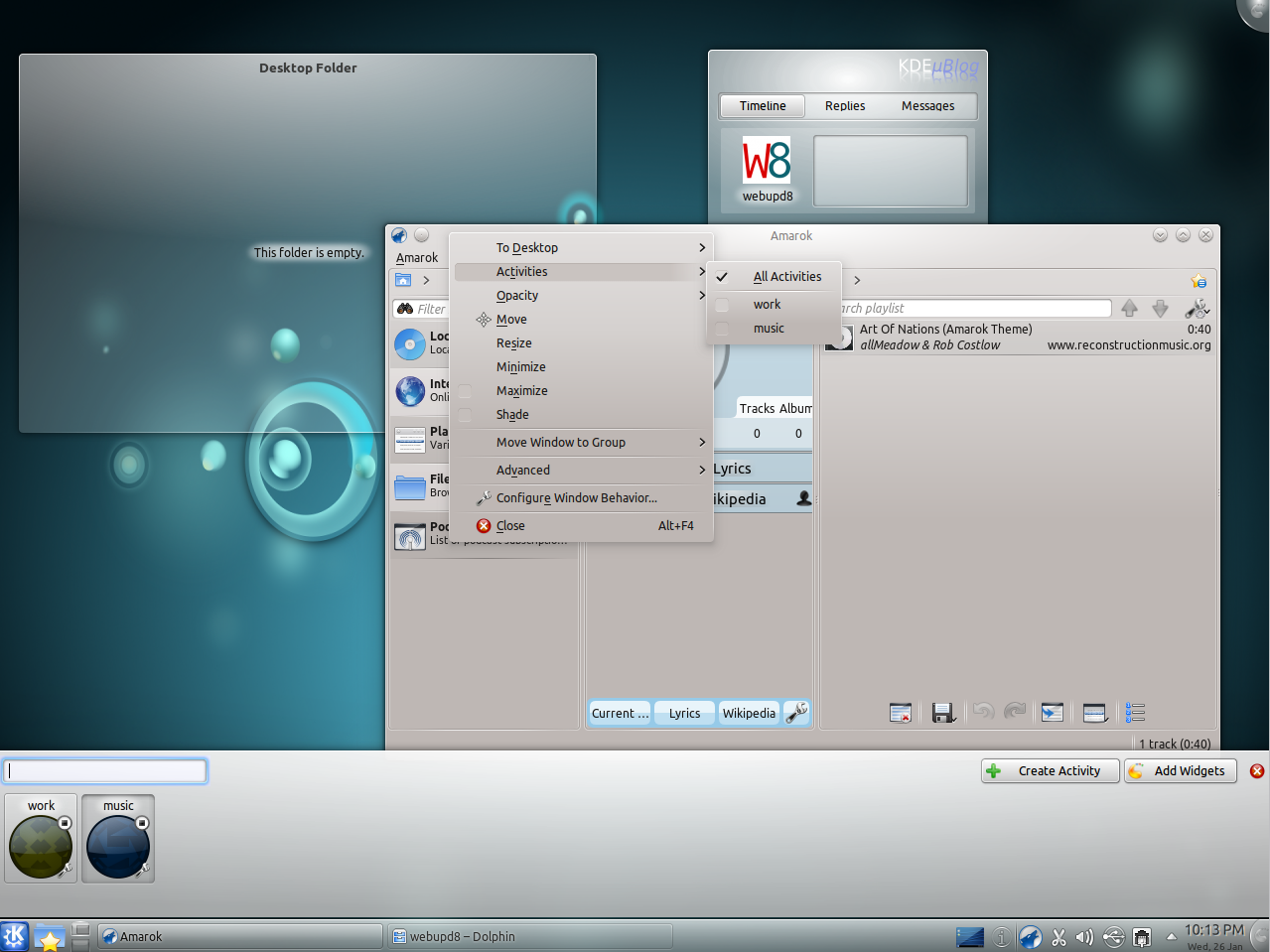Click the home icon in Amarok browser breadcrumb
This screenshot has height=952, width=1270.
(x=403, y=280)
